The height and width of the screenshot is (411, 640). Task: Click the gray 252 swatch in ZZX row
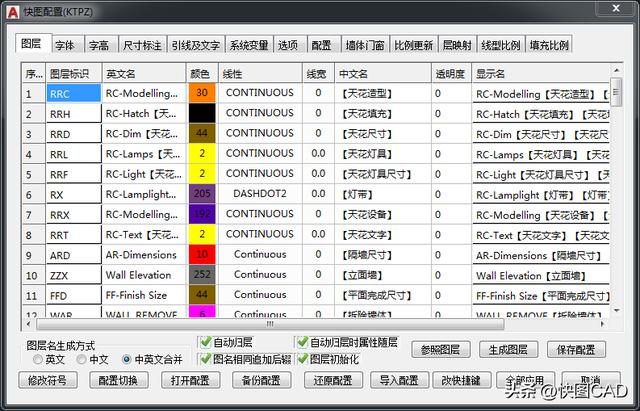coord(202,275)
